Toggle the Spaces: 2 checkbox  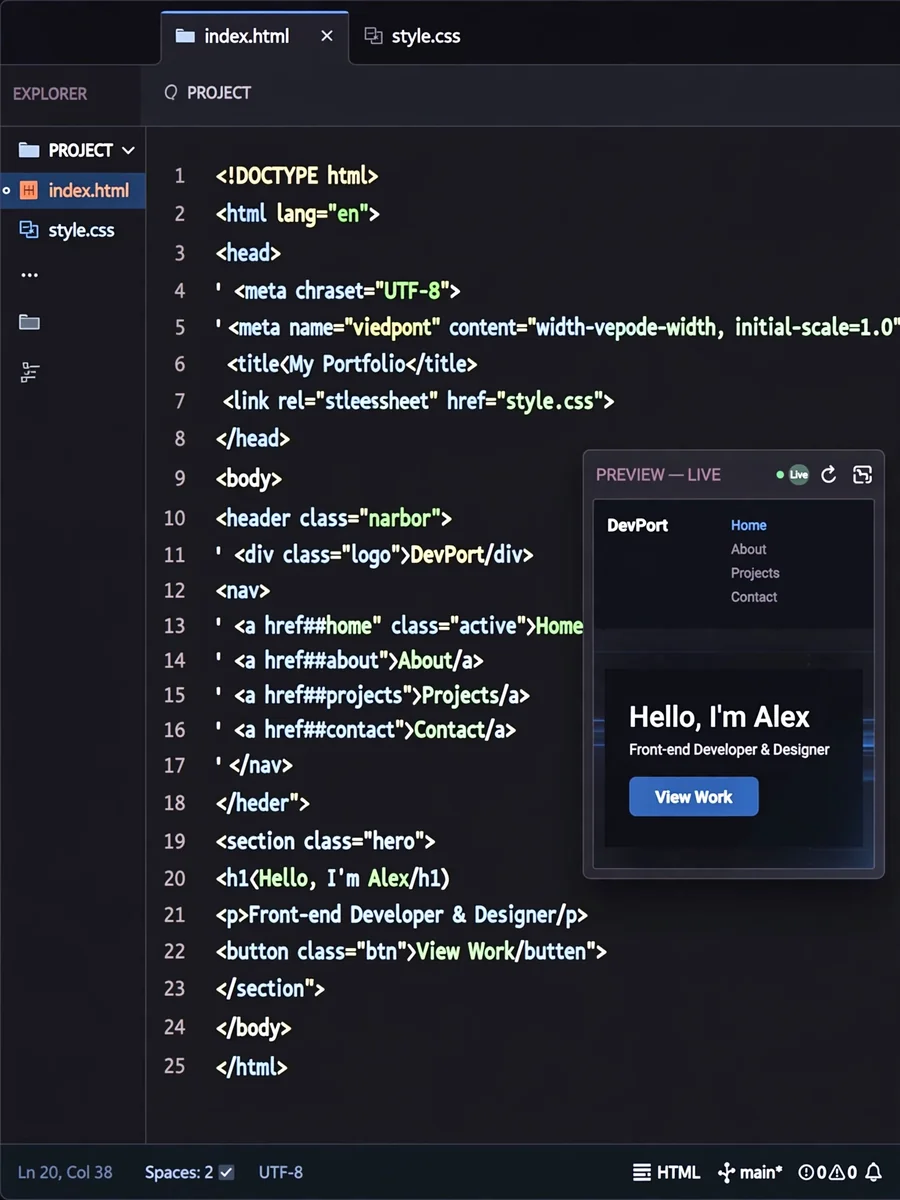coord(227,1172)
